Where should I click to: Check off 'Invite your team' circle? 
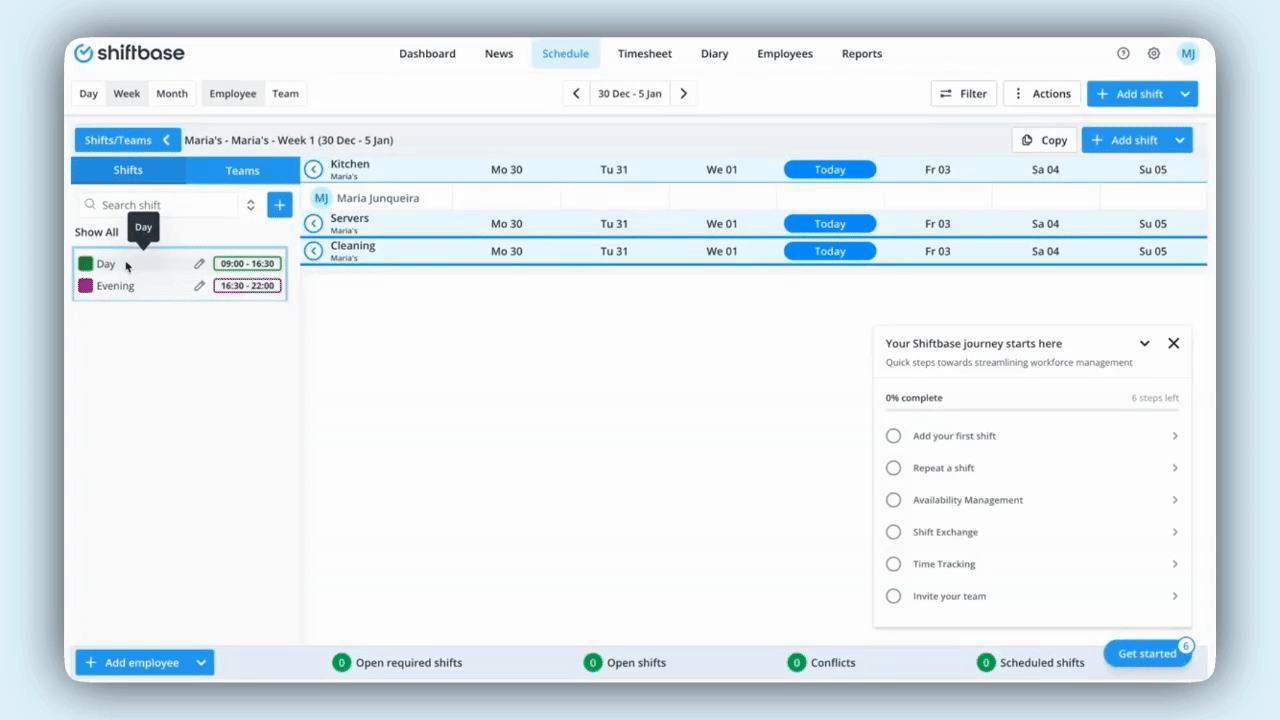[x=893, y=596]
